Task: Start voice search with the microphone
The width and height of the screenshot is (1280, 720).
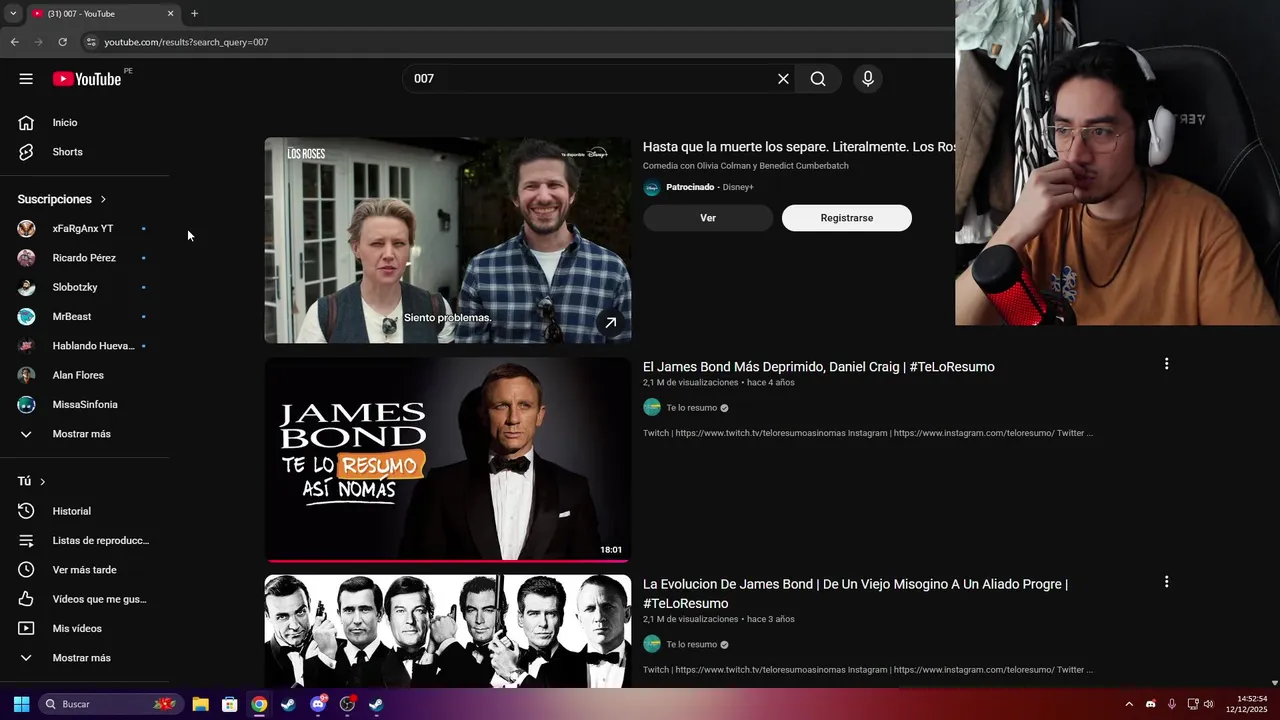Action: pos(867,79)
